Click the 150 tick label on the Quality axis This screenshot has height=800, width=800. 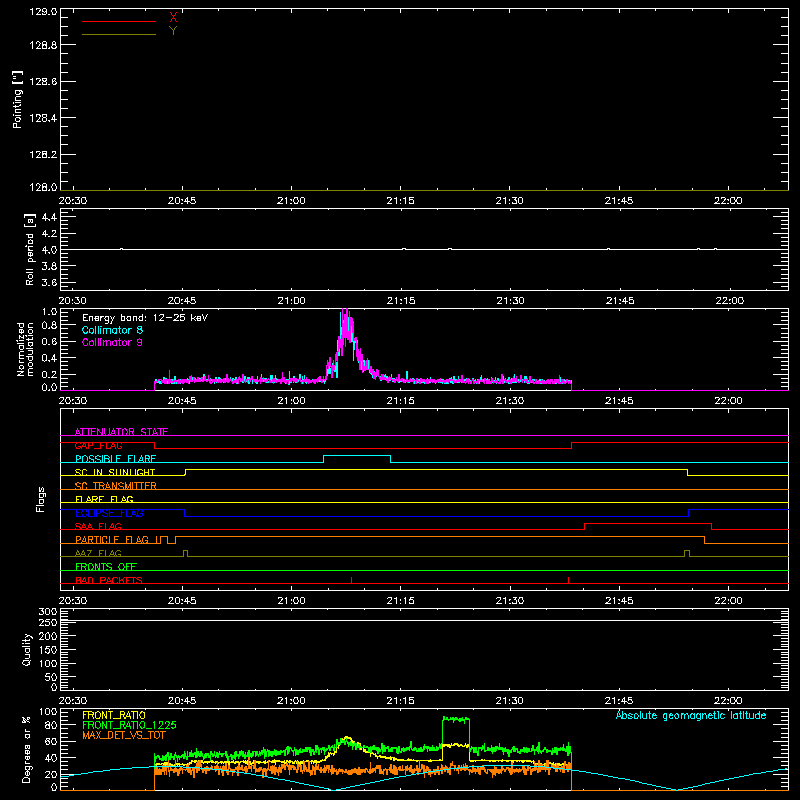pos(48,650)
